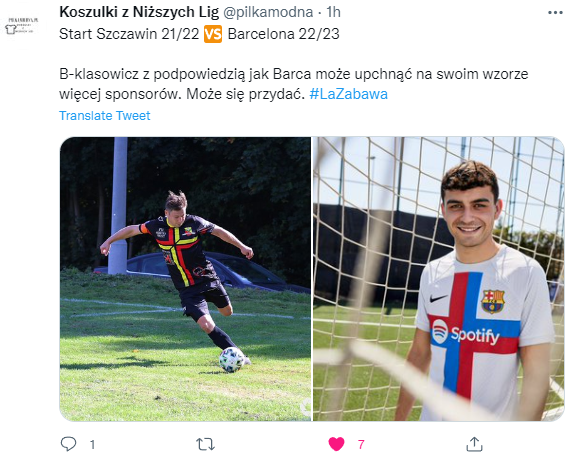Open the tweet via the 1h timestamp

(x=333, y=12)
